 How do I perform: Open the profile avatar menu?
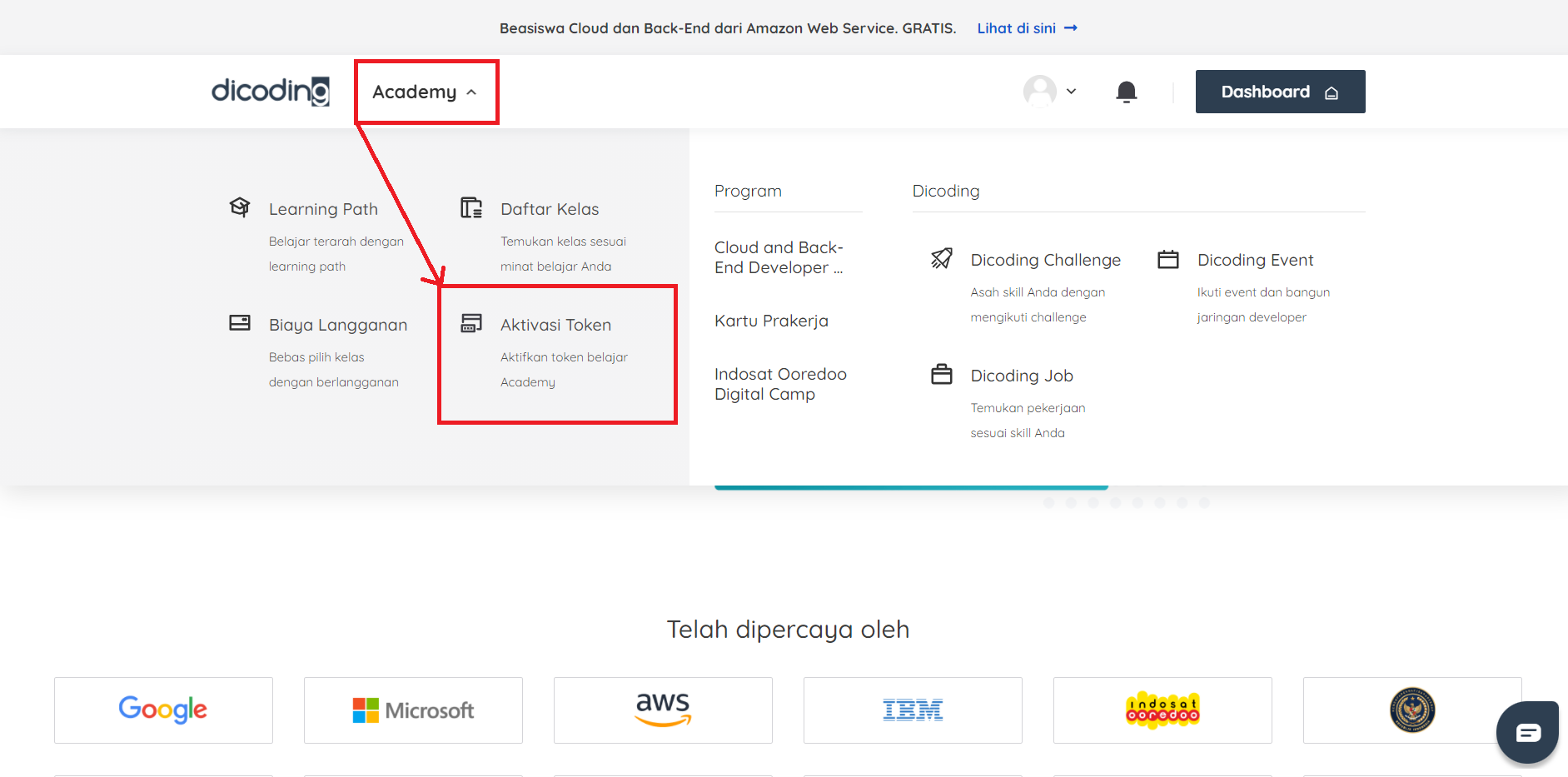pos(1039,92)
